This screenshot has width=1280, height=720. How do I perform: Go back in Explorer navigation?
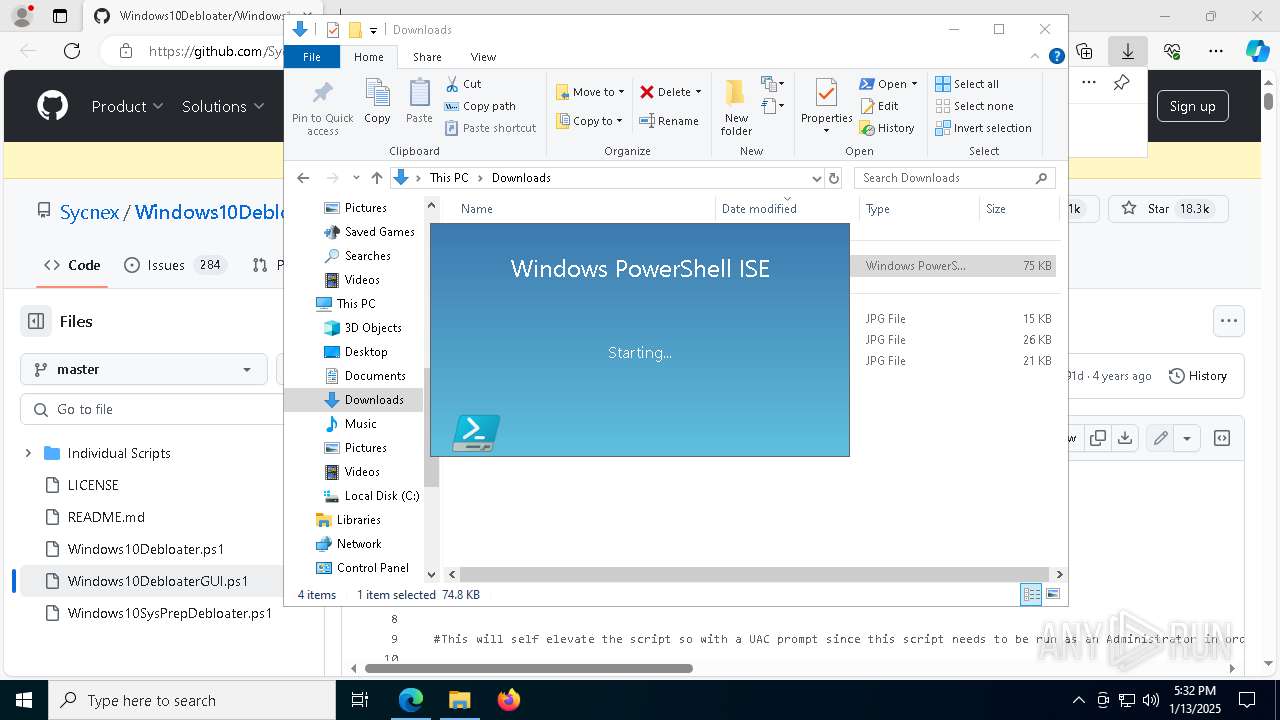(303, 178)
